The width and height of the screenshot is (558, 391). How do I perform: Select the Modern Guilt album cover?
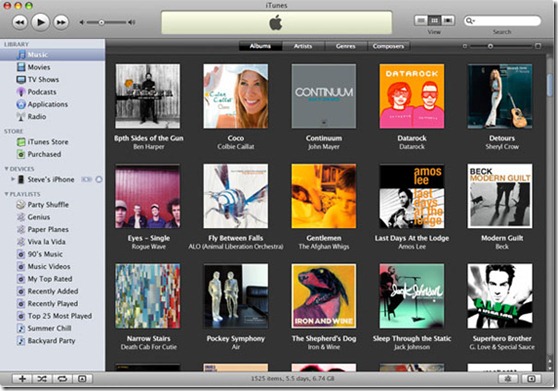coord(500,196)
